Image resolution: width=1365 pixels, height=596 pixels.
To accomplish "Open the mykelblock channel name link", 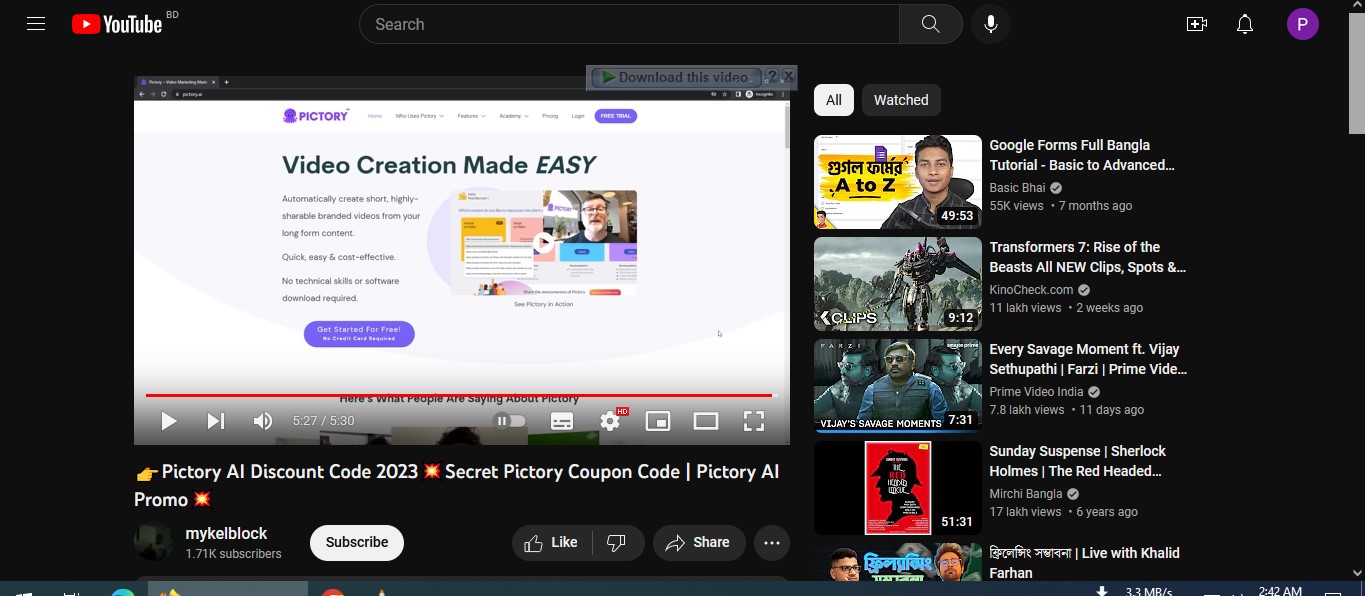I will click(227, 534).
